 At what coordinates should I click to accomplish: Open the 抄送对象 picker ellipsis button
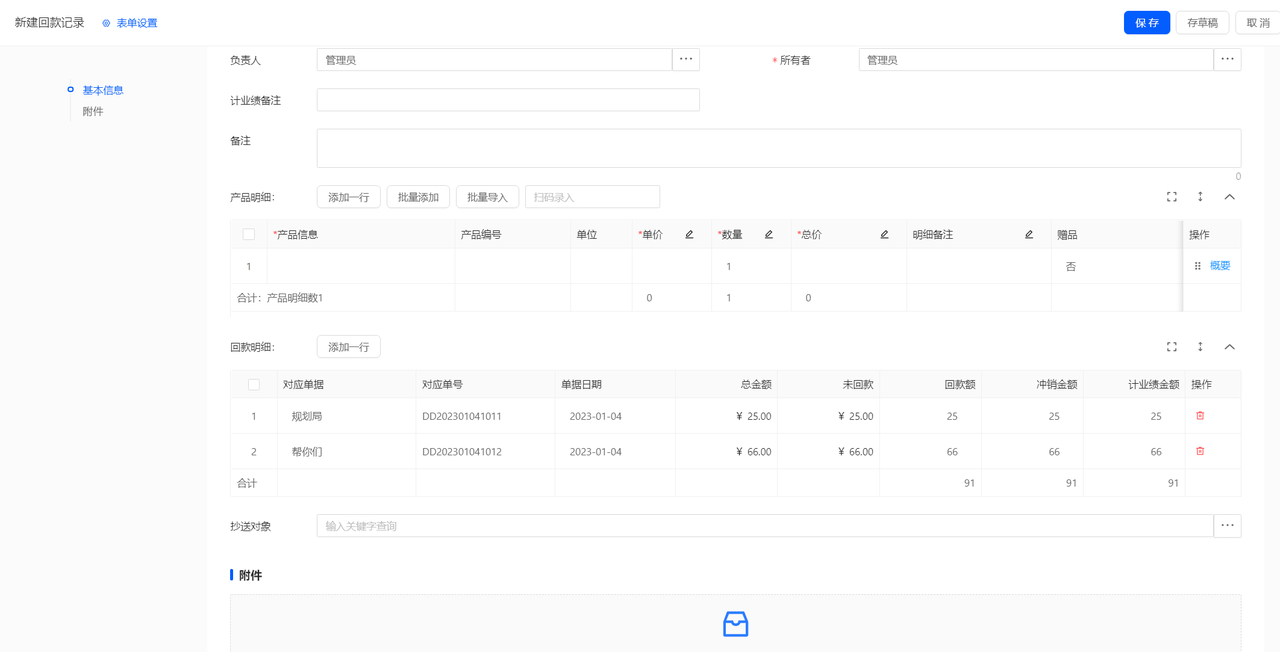coord(1227,526)
